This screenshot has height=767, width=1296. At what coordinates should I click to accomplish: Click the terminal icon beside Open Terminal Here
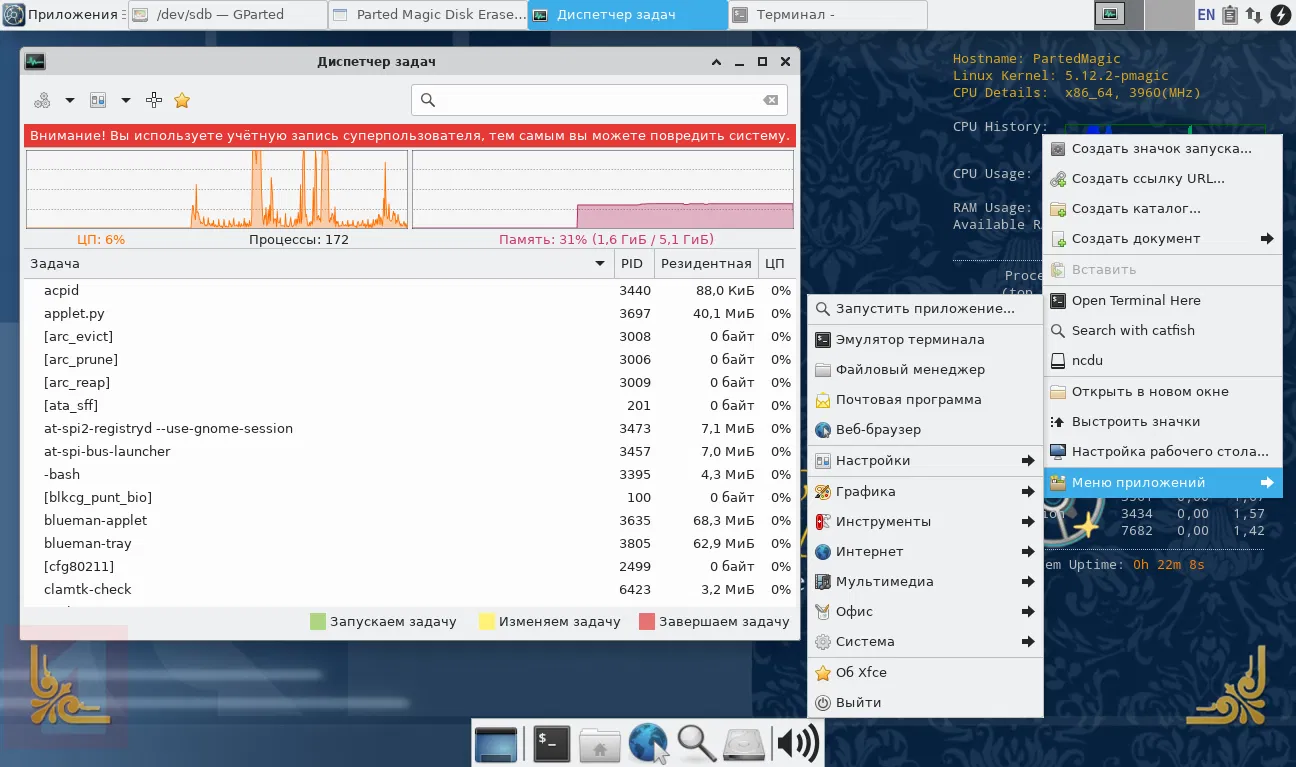(x=1058, y=300)
